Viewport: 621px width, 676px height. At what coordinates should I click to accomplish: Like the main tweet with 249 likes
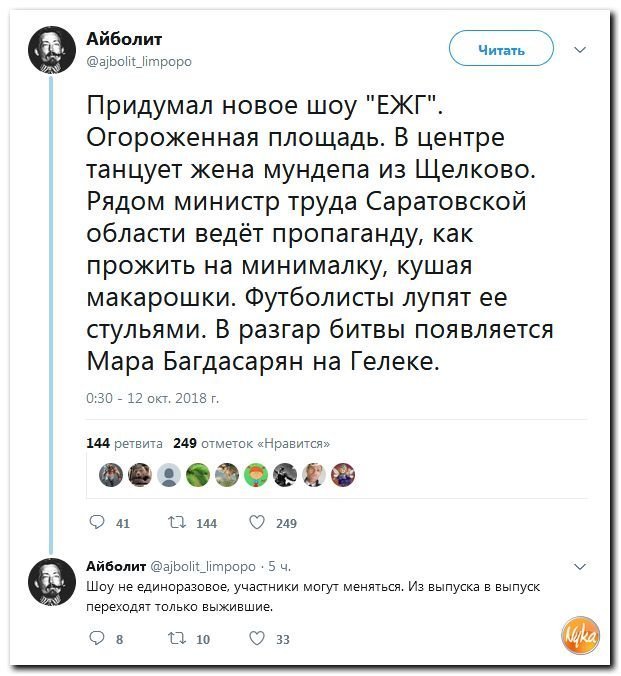tap(257, 523)
